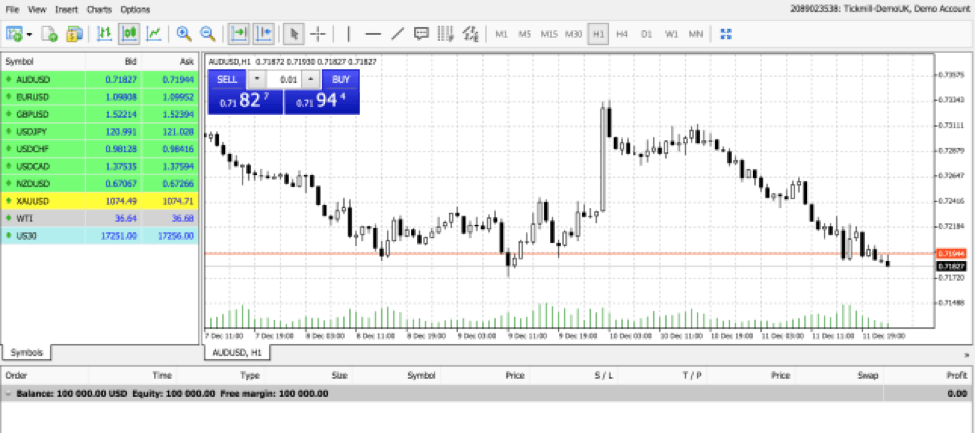
Task: Open the trading accounts coins icon
Action: [75, 34]
